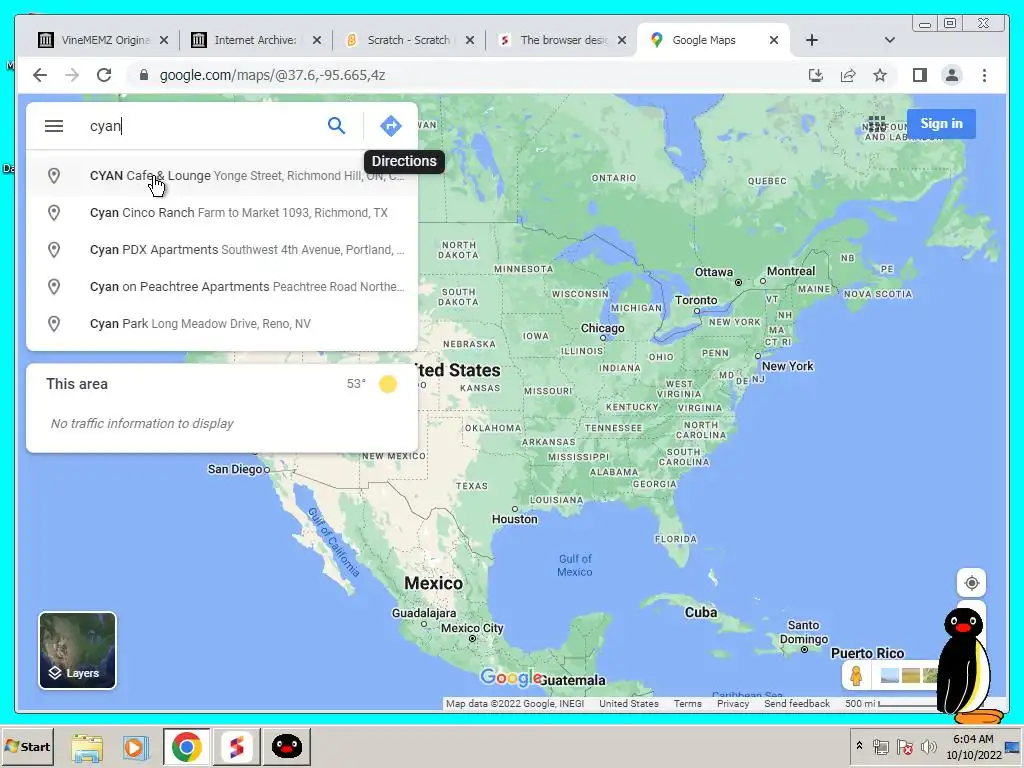1024x768 pixels.
Task: Click in the search box containing "cyan"
Action: point(202,126)
